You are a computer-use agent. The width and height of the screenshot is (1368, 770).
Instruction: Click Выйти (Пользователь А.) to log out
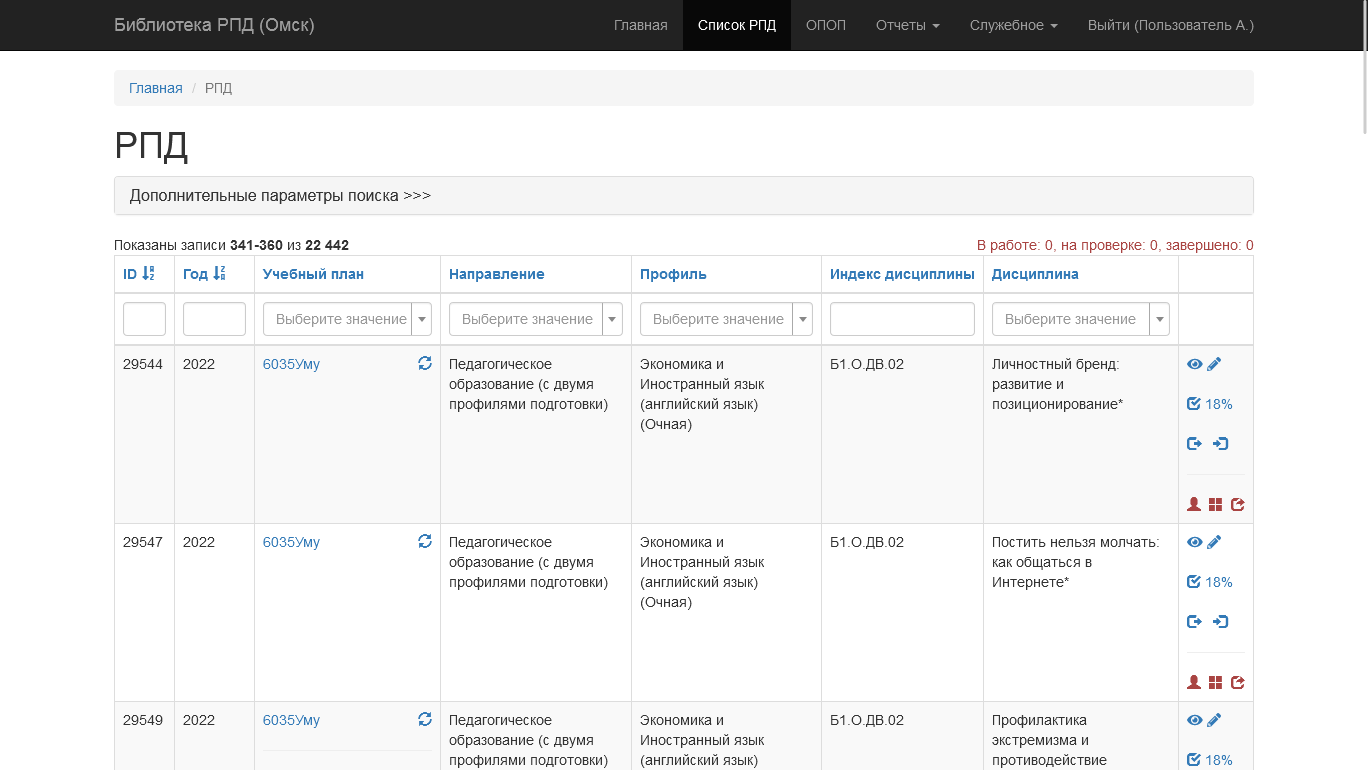point(1171,25)
